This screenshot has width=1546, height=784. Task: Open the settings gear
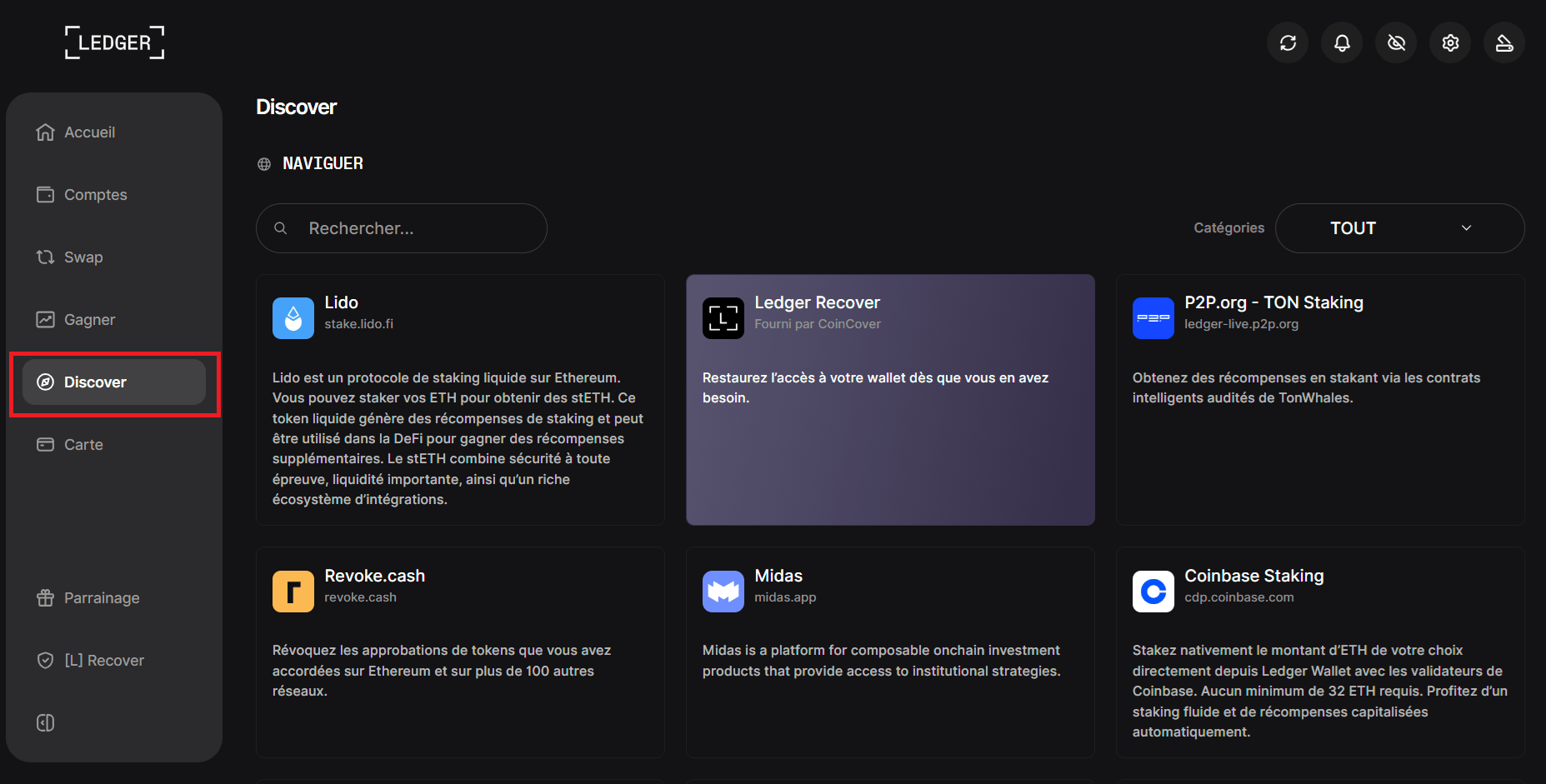pyautogui.click(x=1450, y=42)
